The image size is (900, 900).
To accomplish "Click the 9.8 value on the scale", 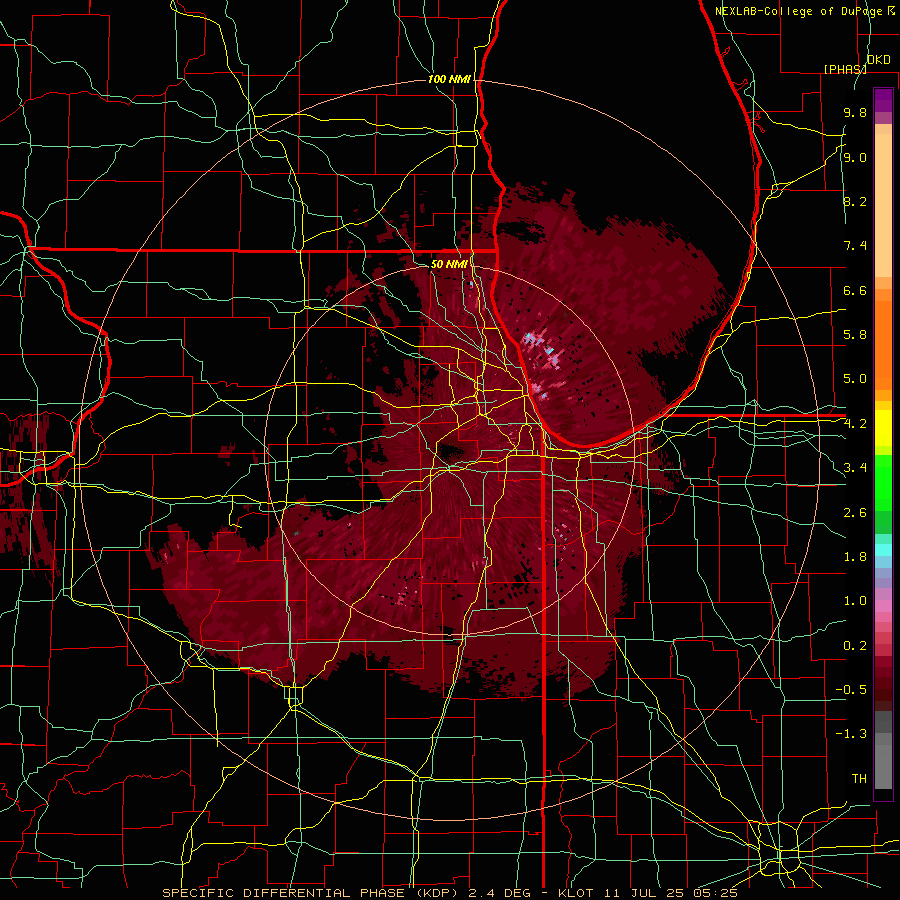I will coord(855,112).
